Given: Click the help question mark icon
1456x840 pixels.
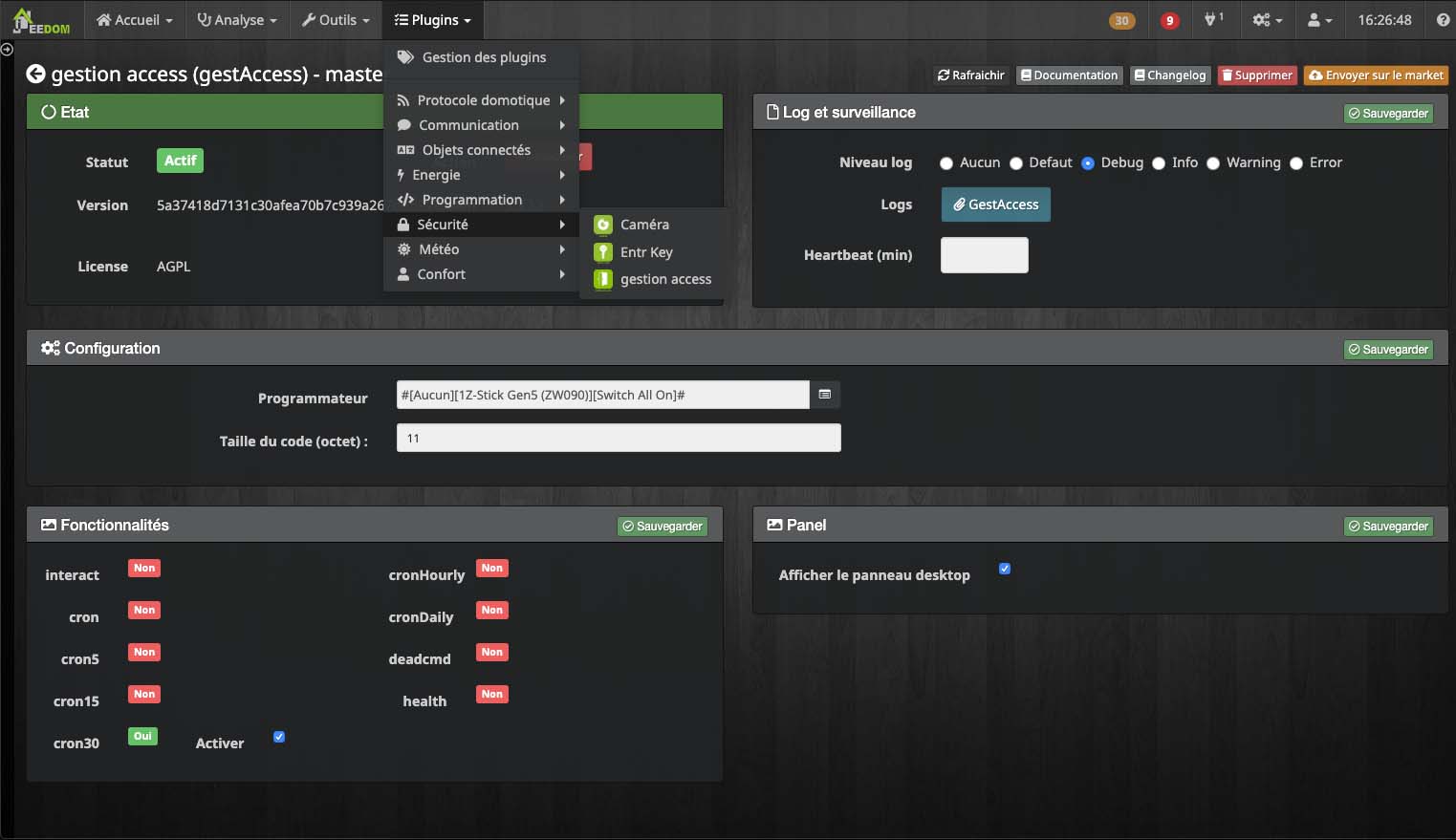Looking at the screenshot, I should click(1443, 20).
